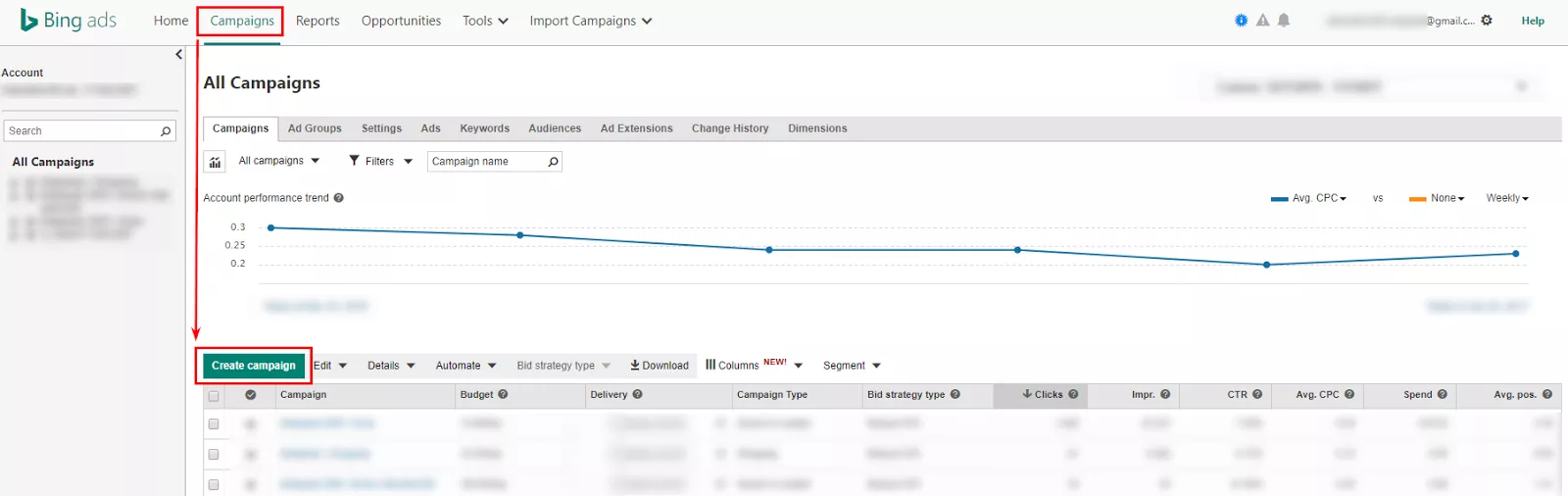The width and height of the screenshot is (1568, 496).
Task: Open the Details dropdown
Action: (391, 366)
